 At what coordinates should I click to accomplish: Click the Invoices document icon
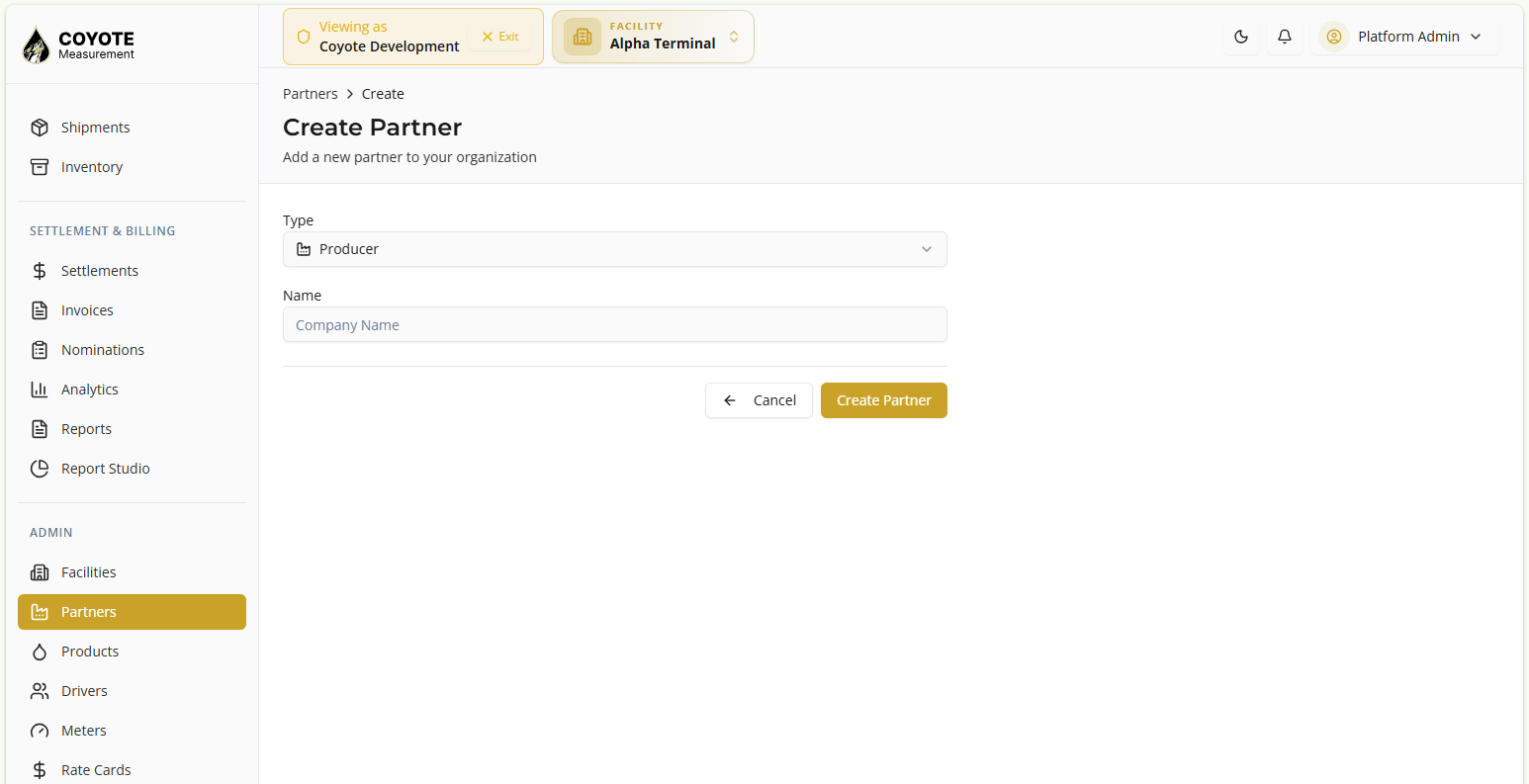tap(40, 310)
